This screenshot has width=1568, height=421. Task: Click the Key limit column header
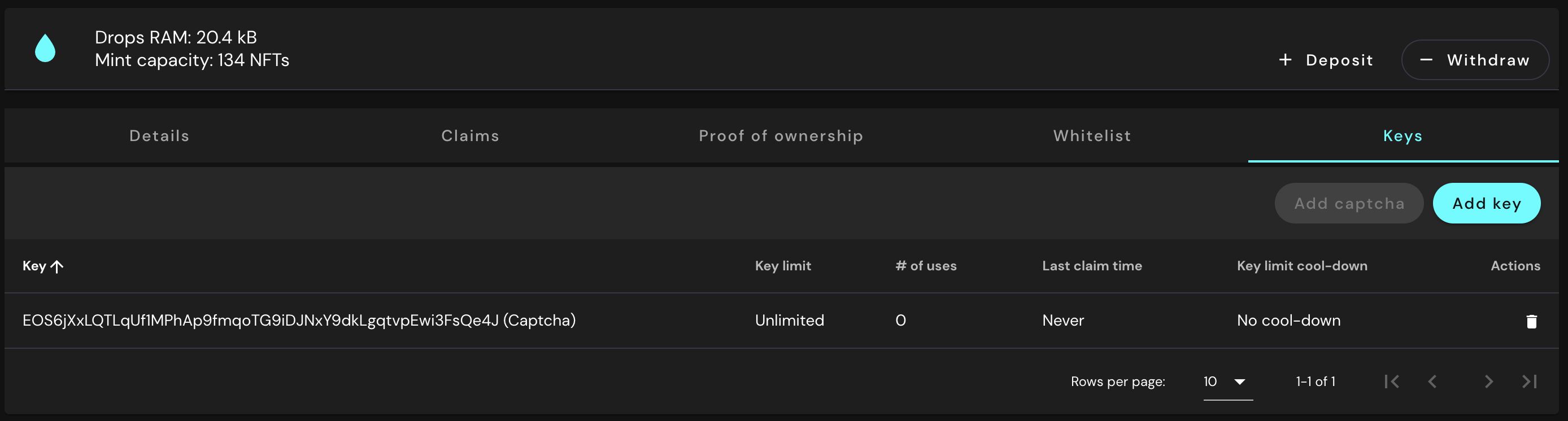click(x=783, y=266)
